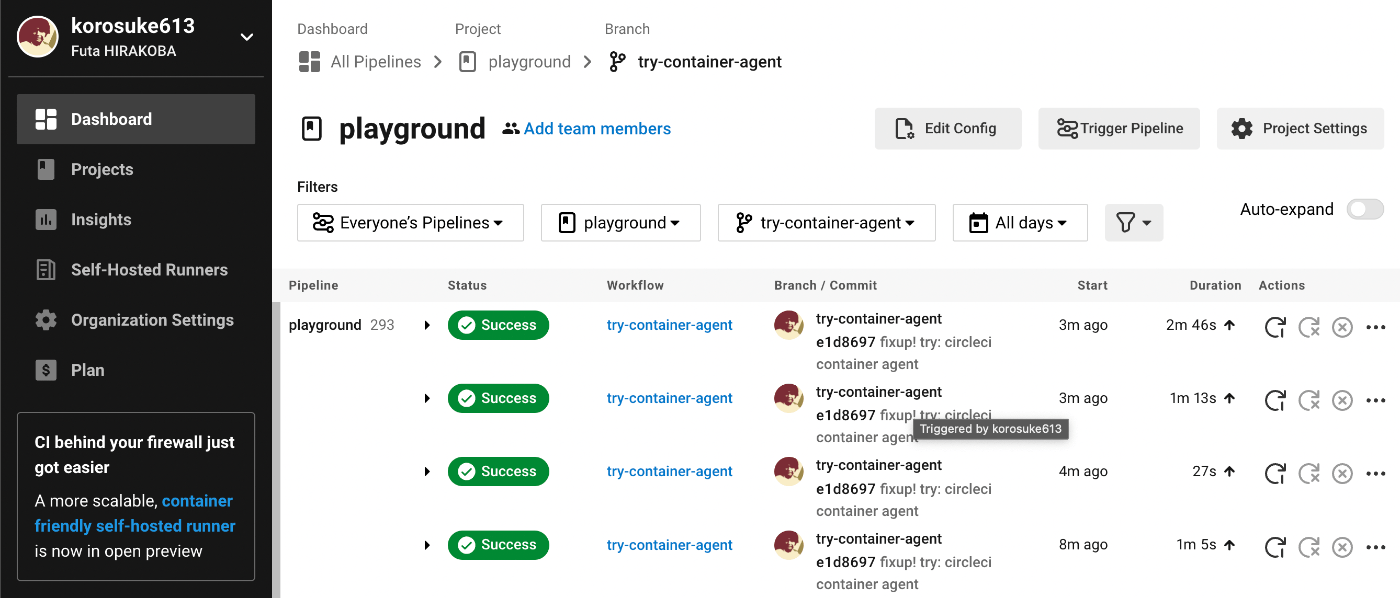Open the funnel filter dropdown
1400x598 pixels.
pos(1134,223)
